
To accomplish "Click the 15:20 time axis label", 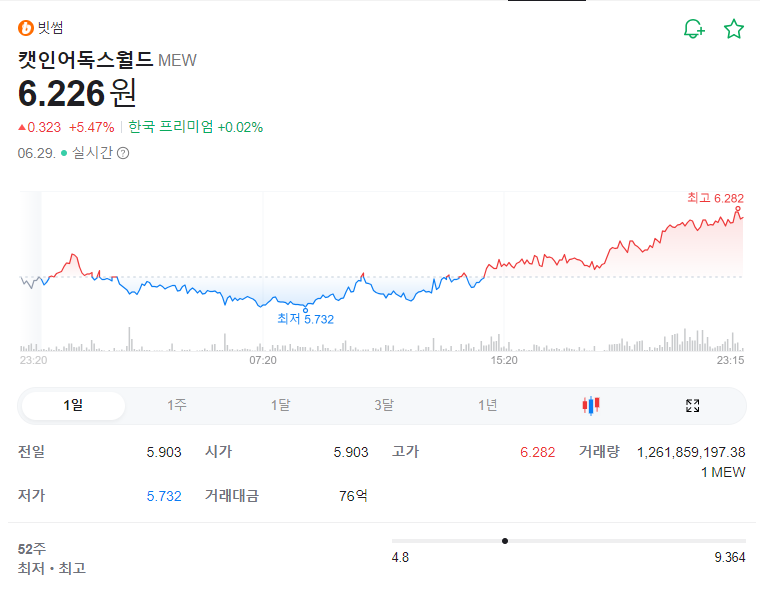I will (x=504, y=360).
